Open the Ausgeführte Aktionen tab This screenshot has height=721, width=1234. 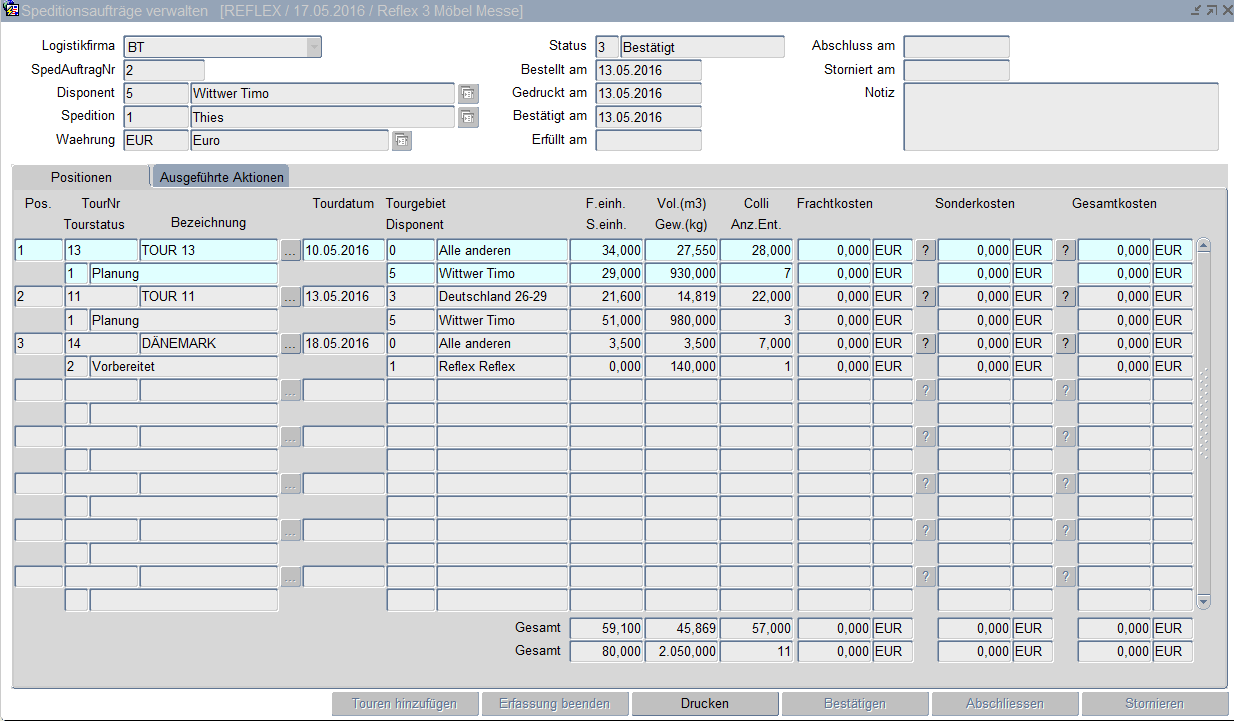coord(222,177)
